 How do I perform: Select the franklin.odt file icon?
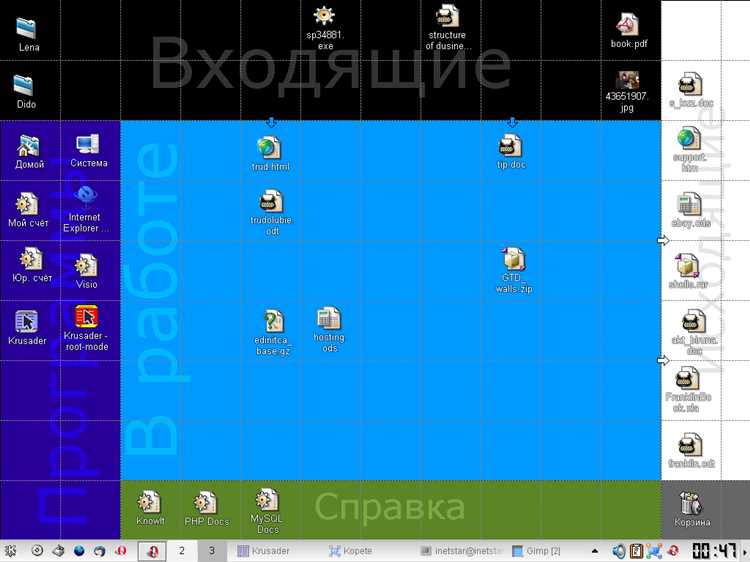pos(690,445)
